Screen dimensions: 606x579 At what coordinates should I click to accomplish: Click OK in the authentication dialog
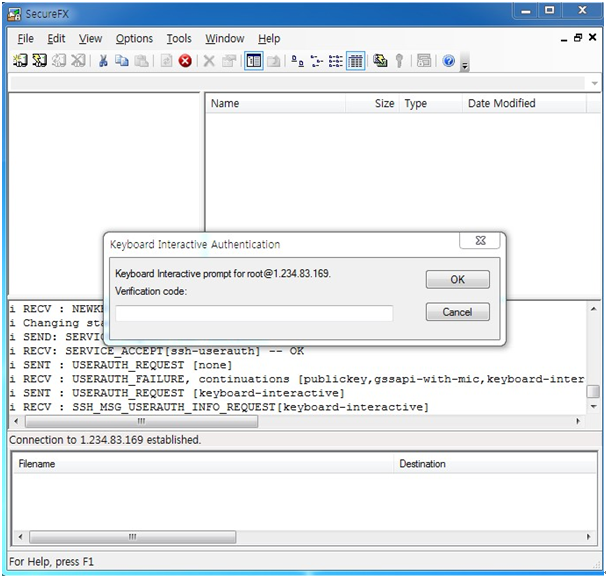(x=458, y=279)
